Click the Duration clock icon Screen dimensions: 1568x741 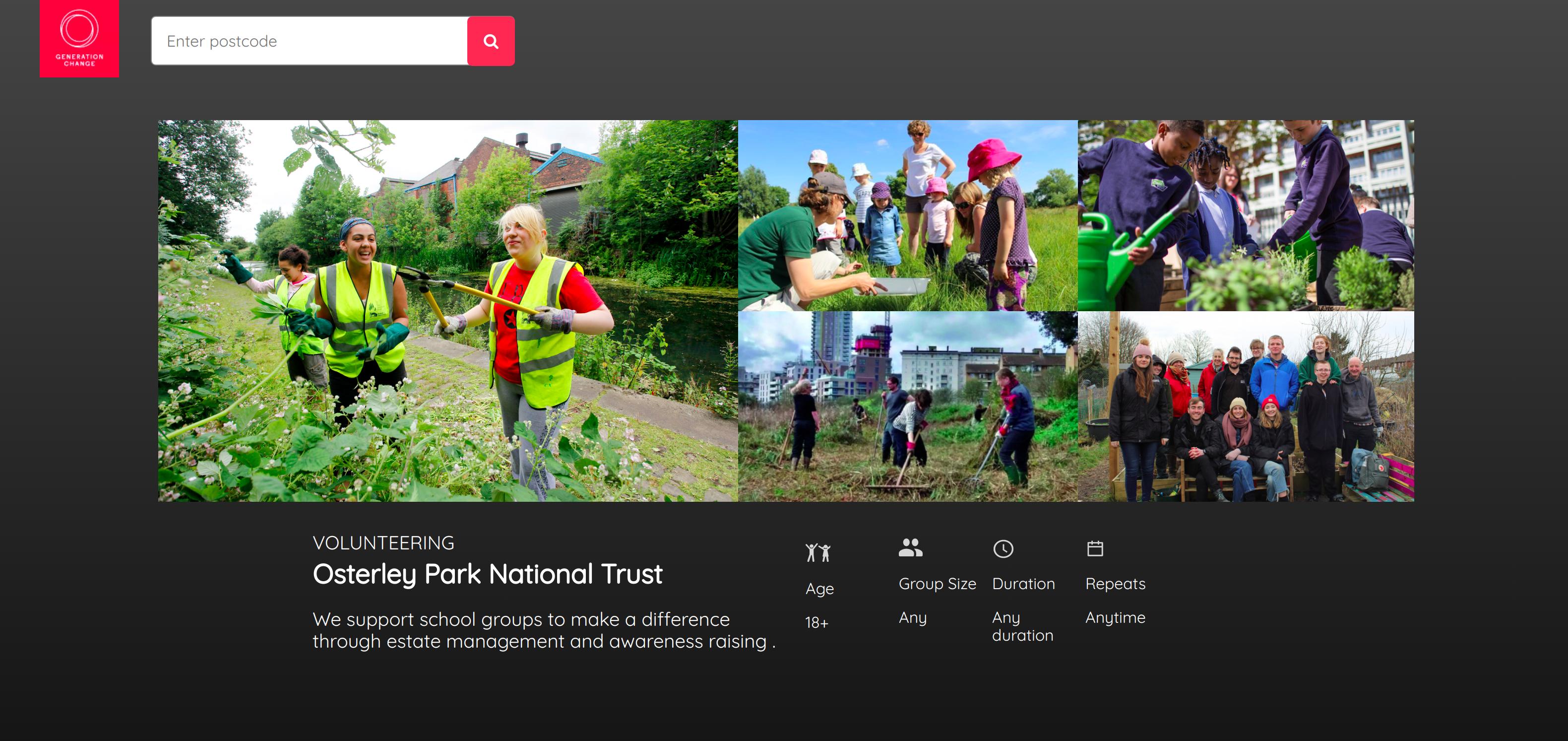[1003, 548]
